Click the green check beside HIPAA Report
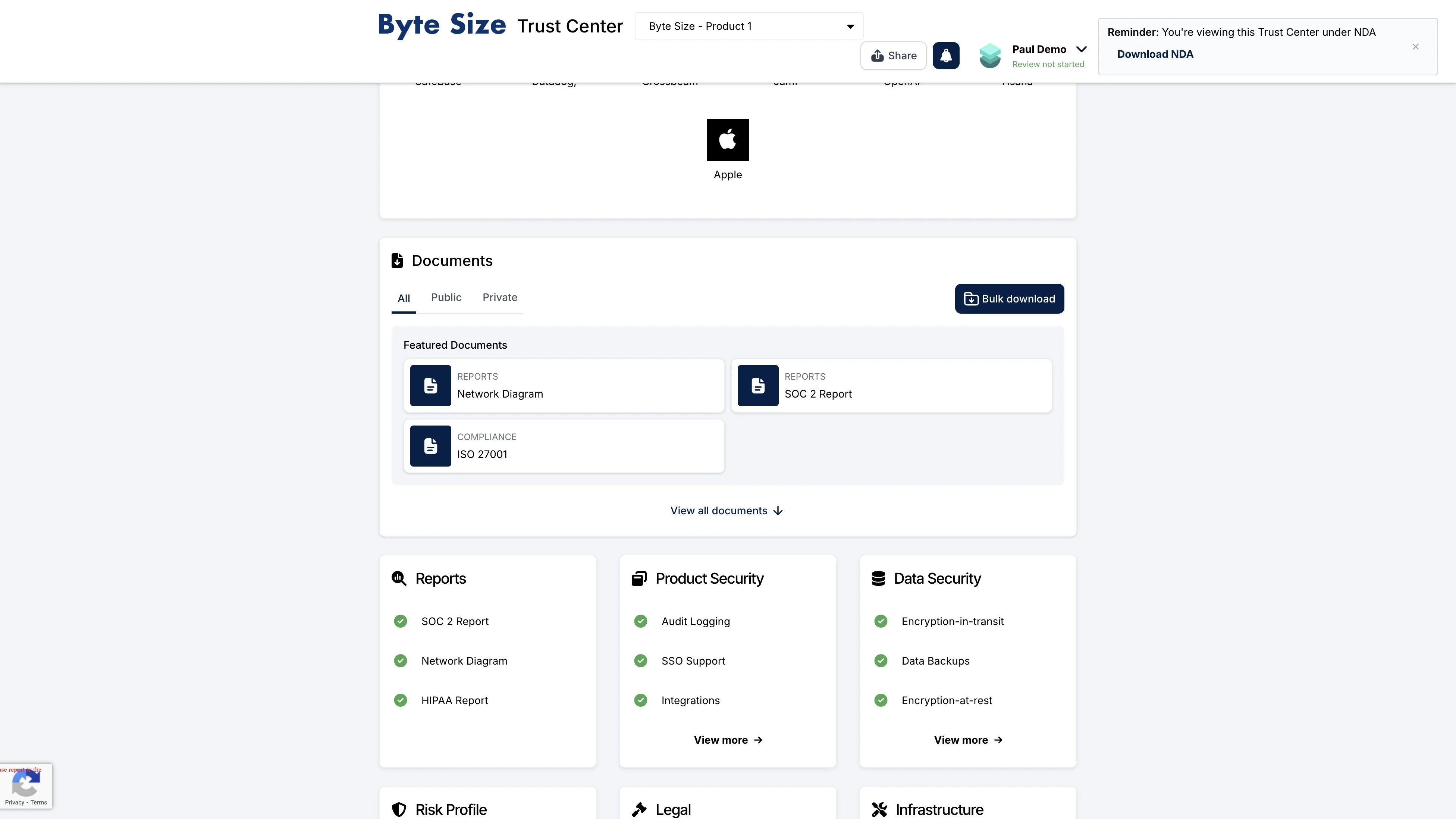Screen dimensions: 1456x819 click(x=400, y=700)
